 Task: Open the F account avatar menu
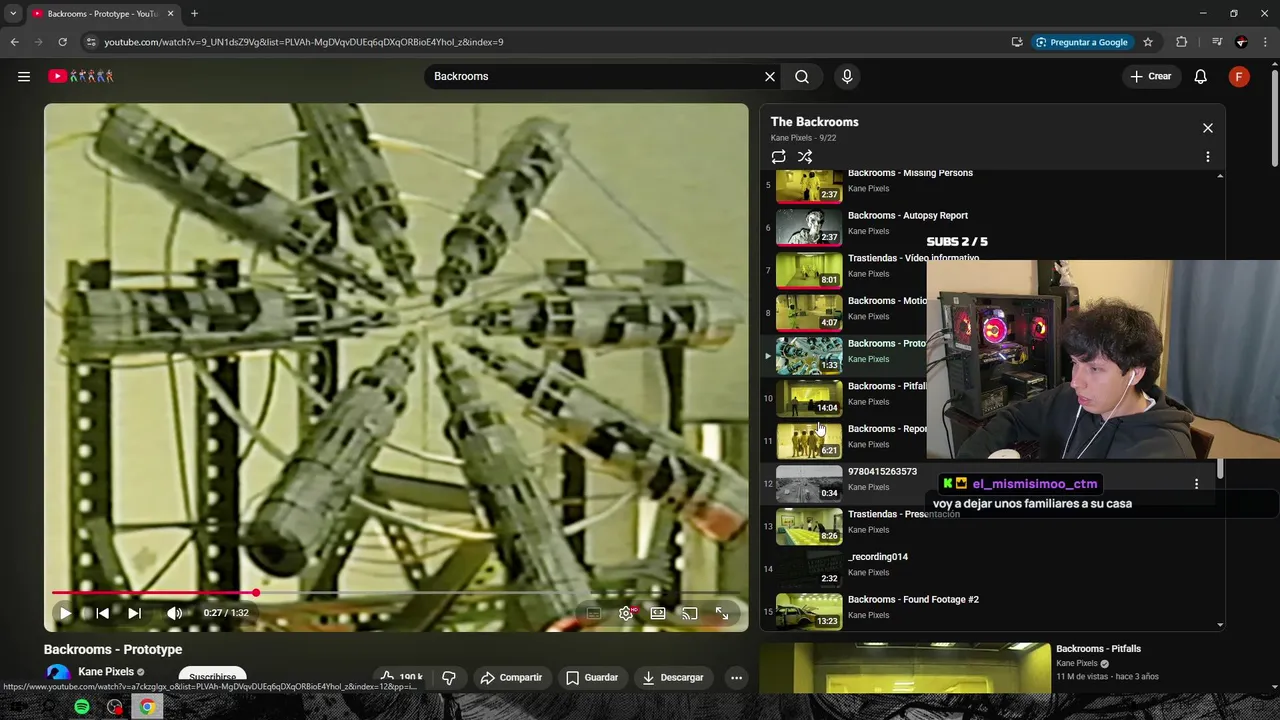(x=1239, y=76)
